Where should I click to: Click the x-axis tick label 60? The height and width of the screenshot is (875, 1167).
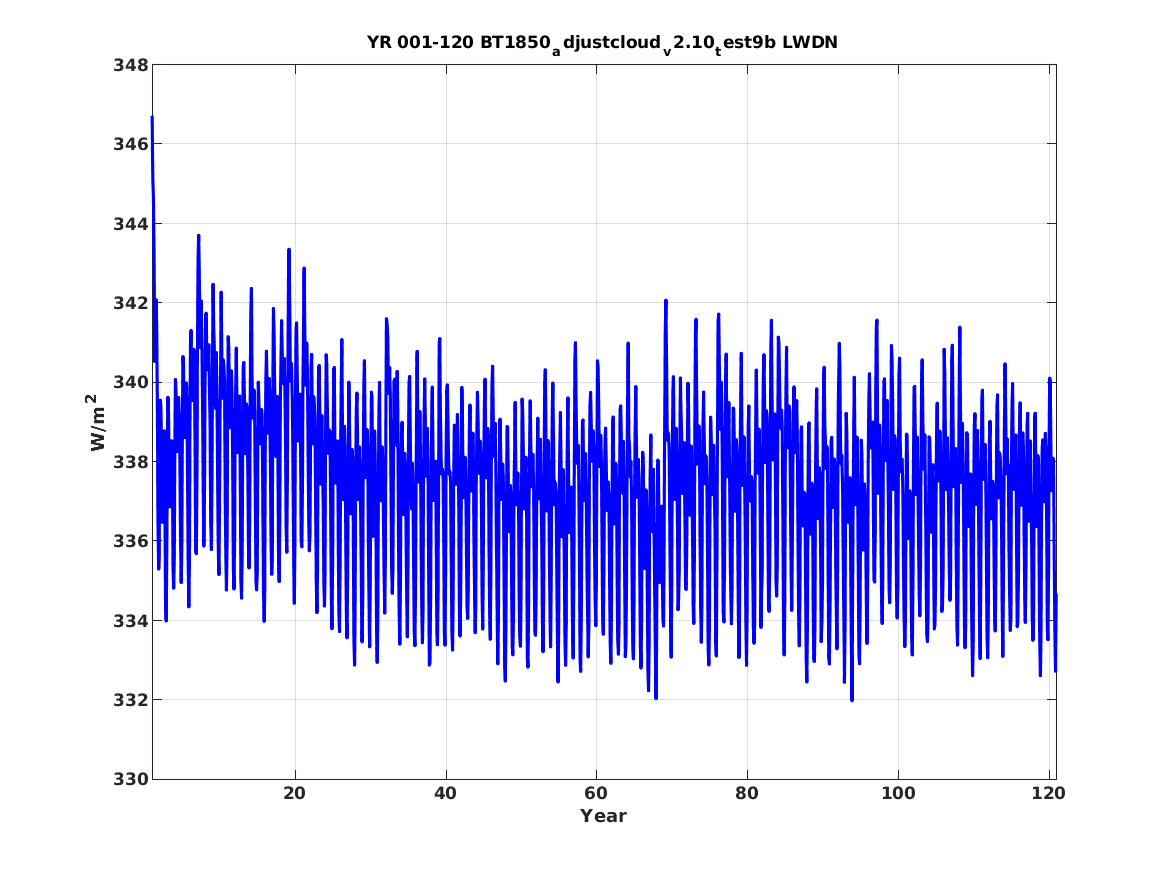point(596,794)
